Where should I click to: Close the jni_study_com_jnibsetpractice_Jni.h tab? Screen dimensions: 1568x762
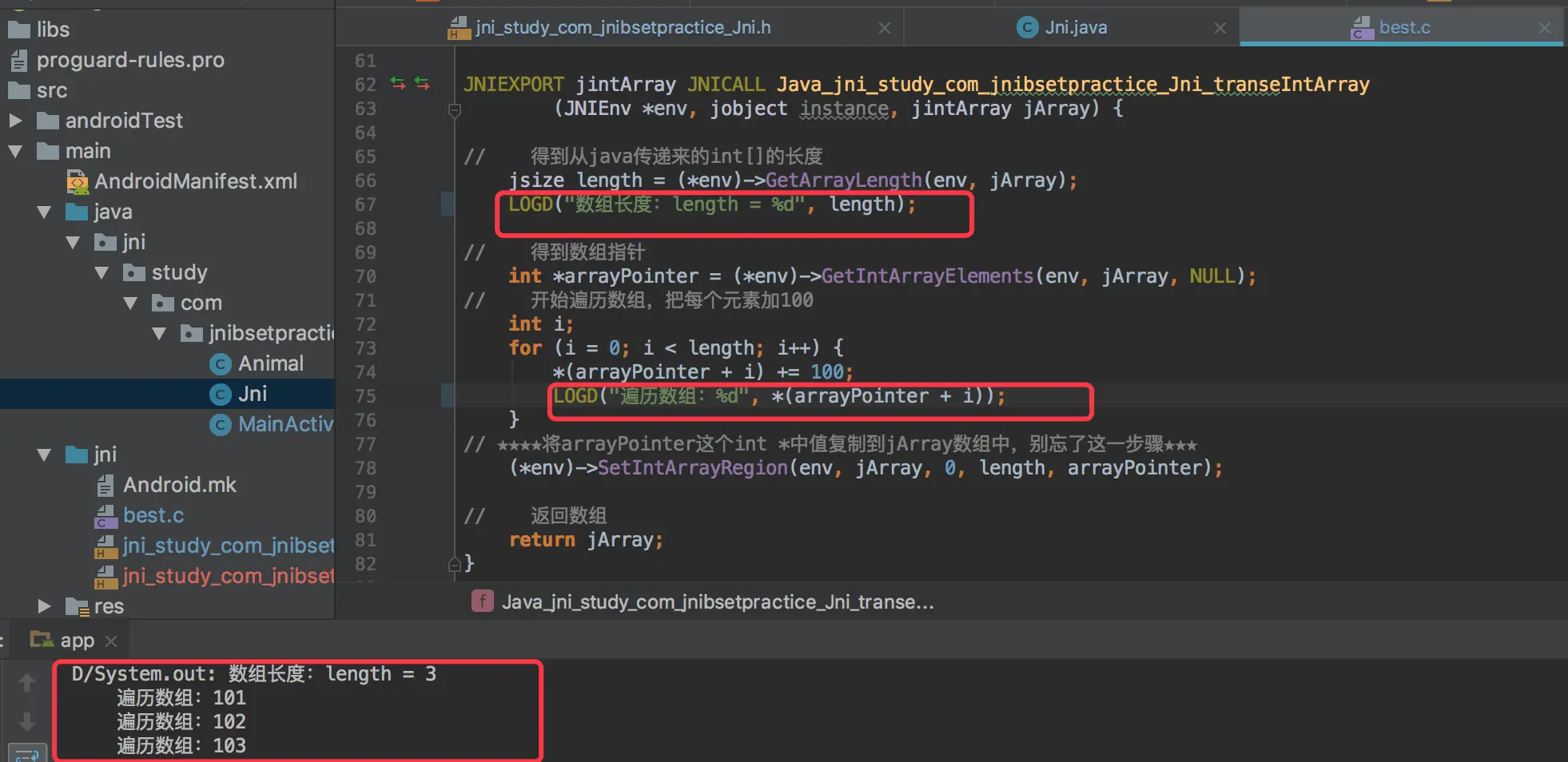[x=885, y=28]
